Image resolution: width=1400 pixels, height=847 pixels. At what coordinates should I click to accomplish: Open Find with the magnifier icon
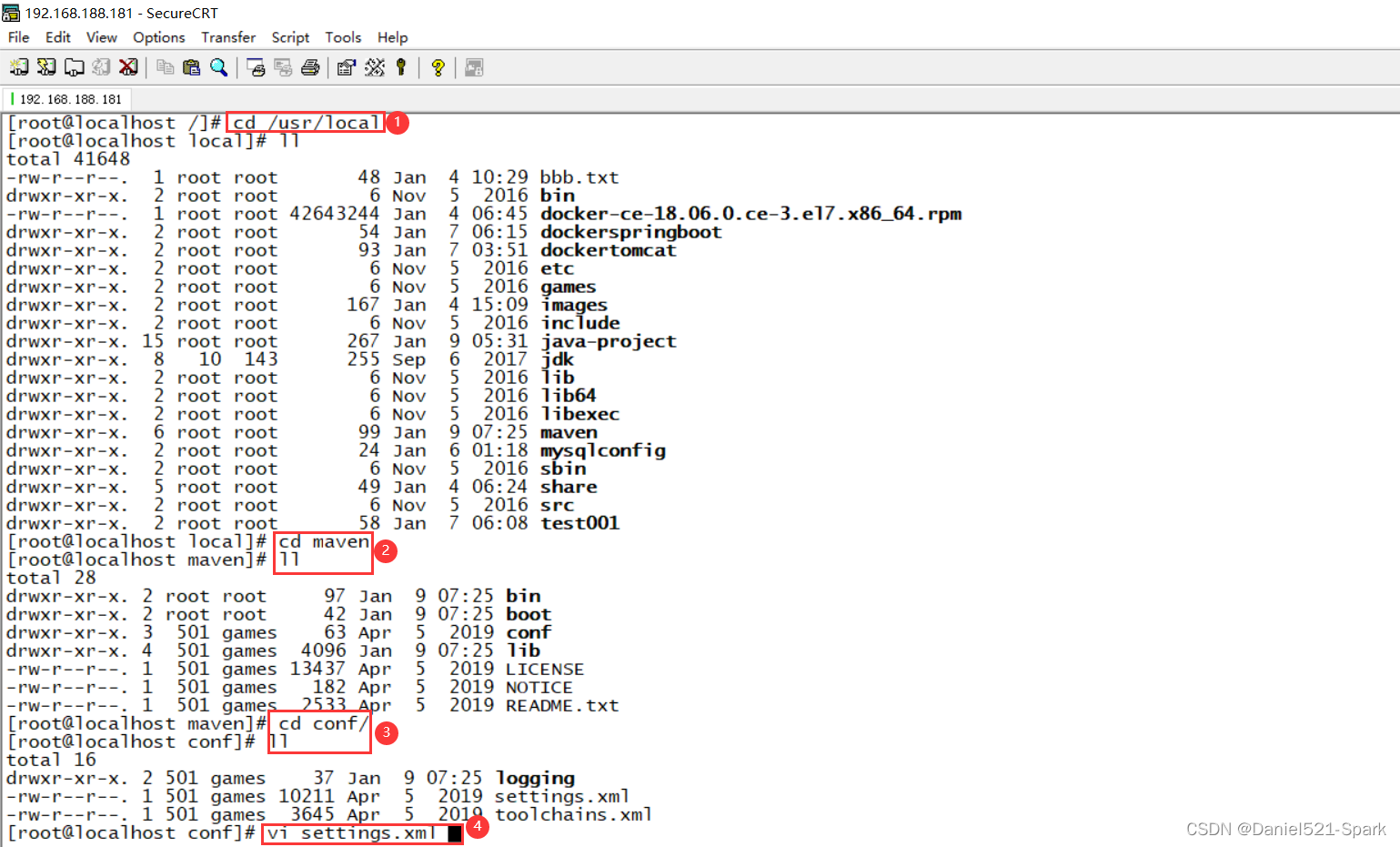coord(218,67)
